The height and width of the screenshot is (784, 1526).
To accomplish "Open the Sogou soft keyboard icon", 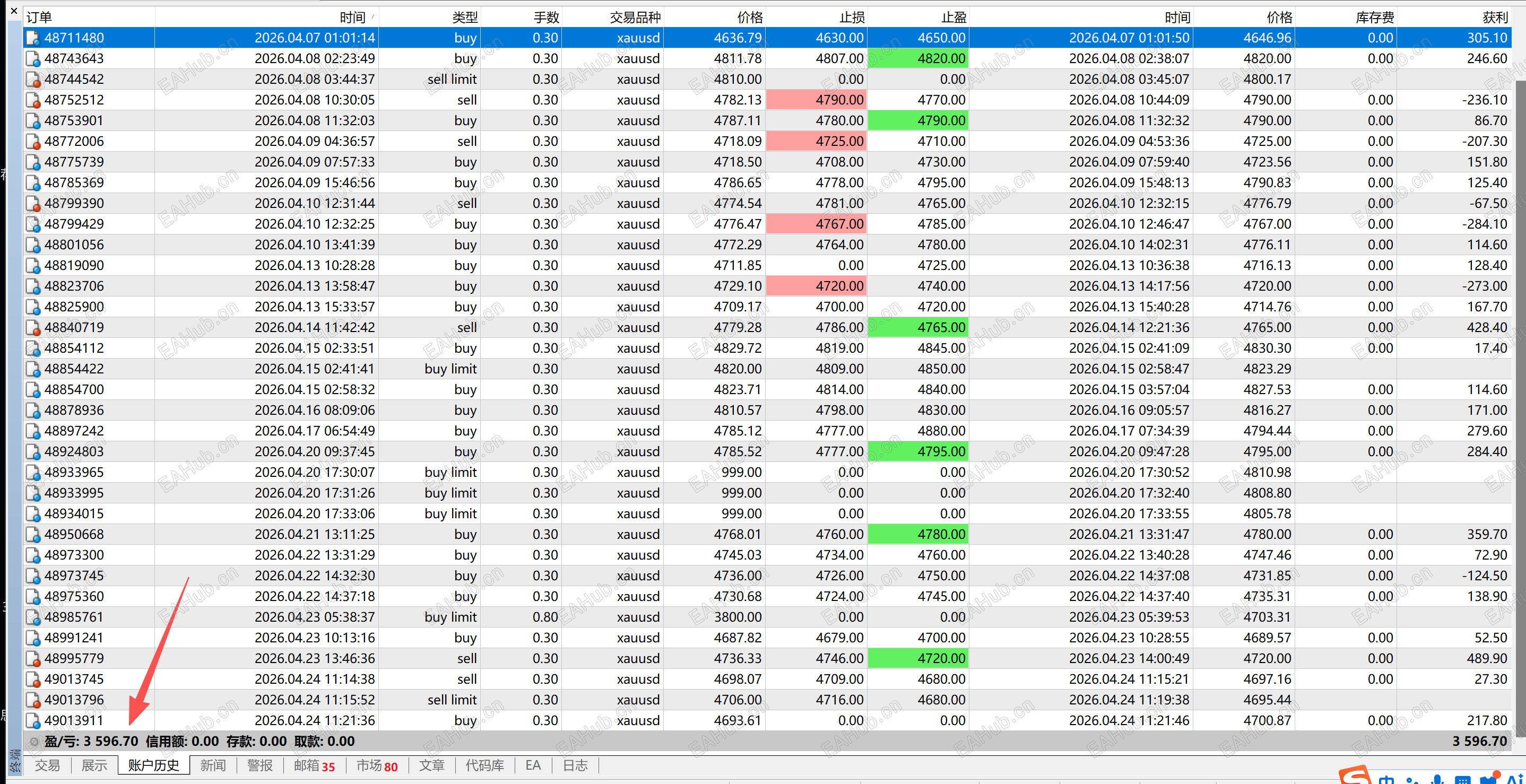I will [1463, 779].
